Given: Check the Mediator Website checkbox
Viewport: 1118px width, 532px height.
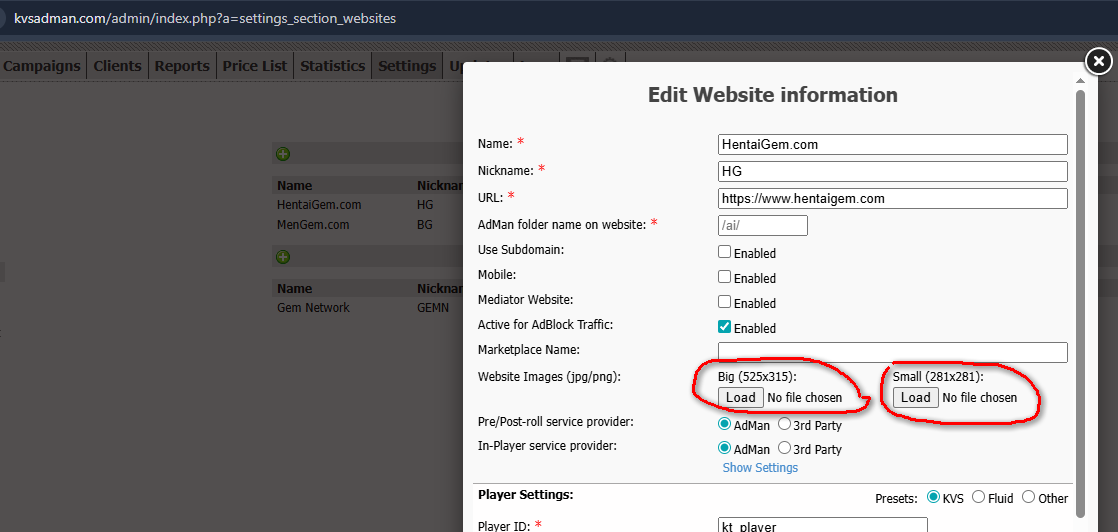Looking at the screenshot, I should pos(725,302).
